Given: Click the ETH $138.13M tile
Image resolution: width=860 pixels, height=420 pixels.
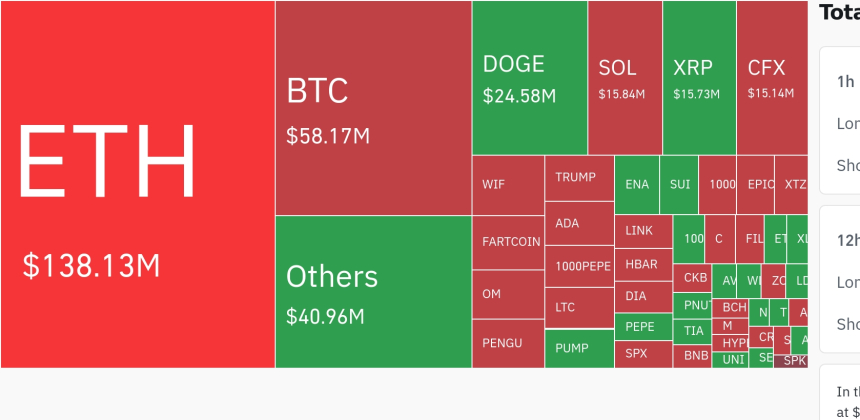Looking at the screenshot, I should (138, 184).
